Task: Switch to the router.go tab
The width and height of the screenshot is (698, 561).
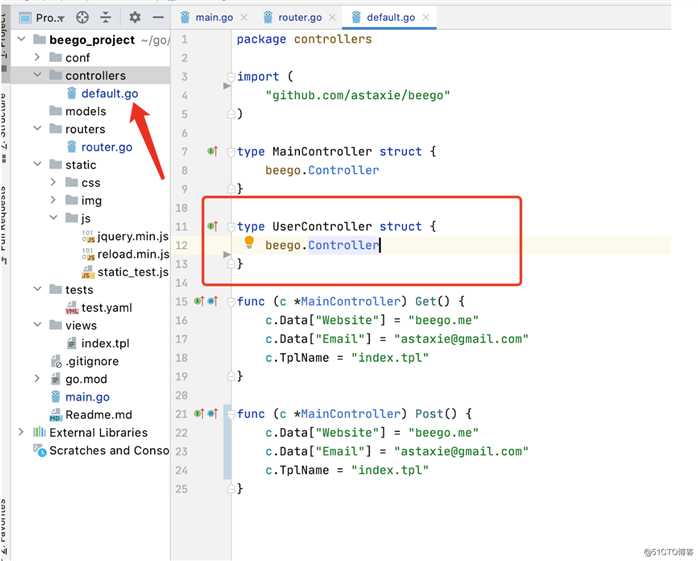Action: [300, 17]
